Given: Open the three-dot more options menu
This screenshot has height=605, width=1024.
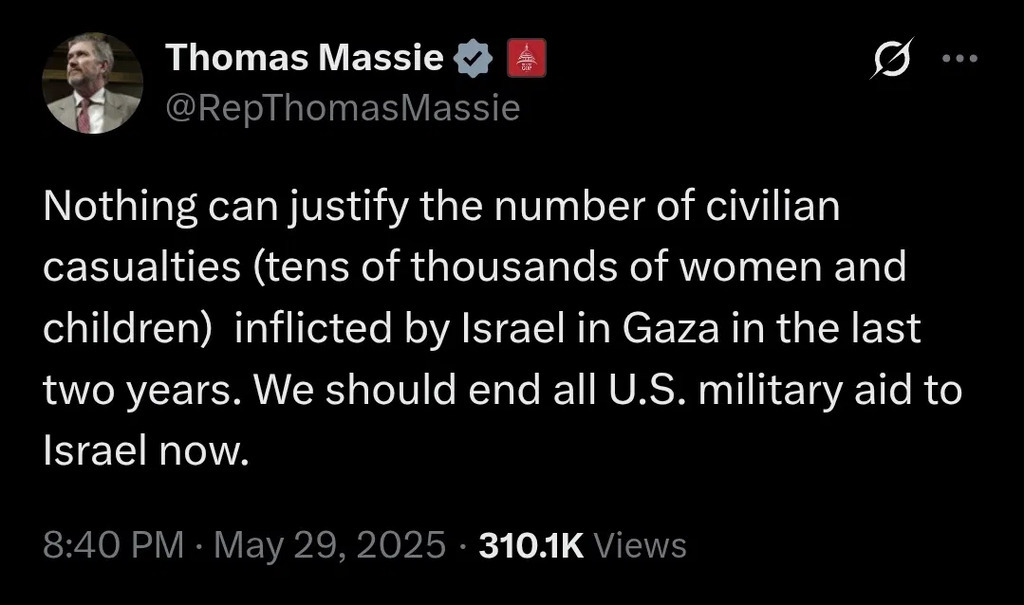Looking at the screenshot, I should click(961, 59).
